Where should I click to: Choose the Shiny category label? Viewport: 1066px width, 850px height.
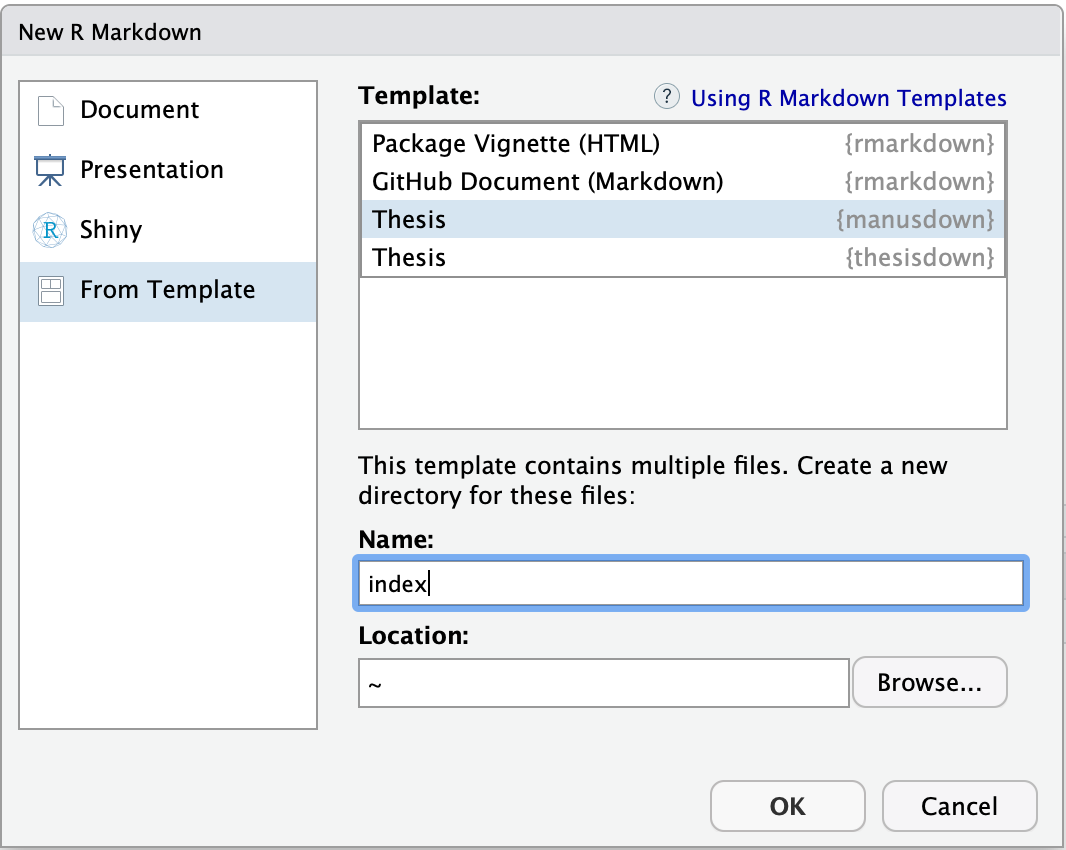[111, 230]
